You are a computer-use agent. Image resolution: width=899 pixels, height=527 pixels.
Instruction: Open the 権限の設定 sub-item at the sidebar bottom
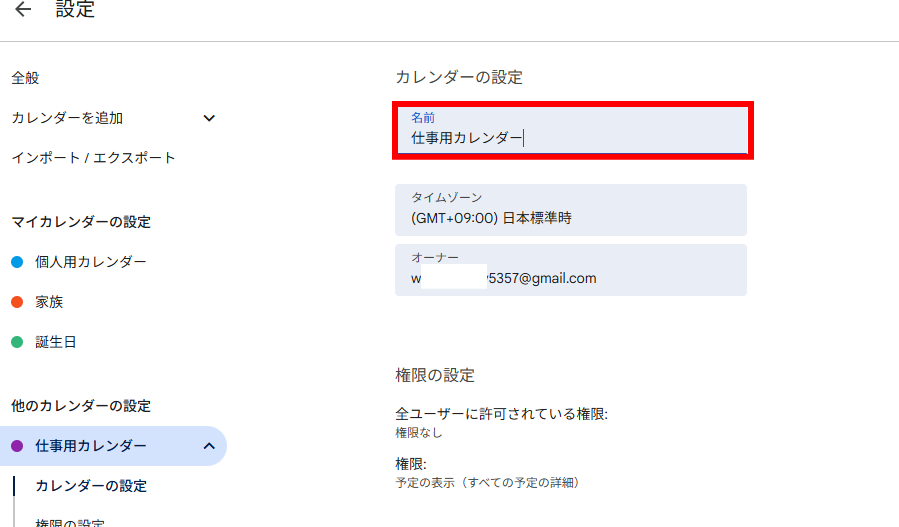pyautogui.click(x=70, y=522)
